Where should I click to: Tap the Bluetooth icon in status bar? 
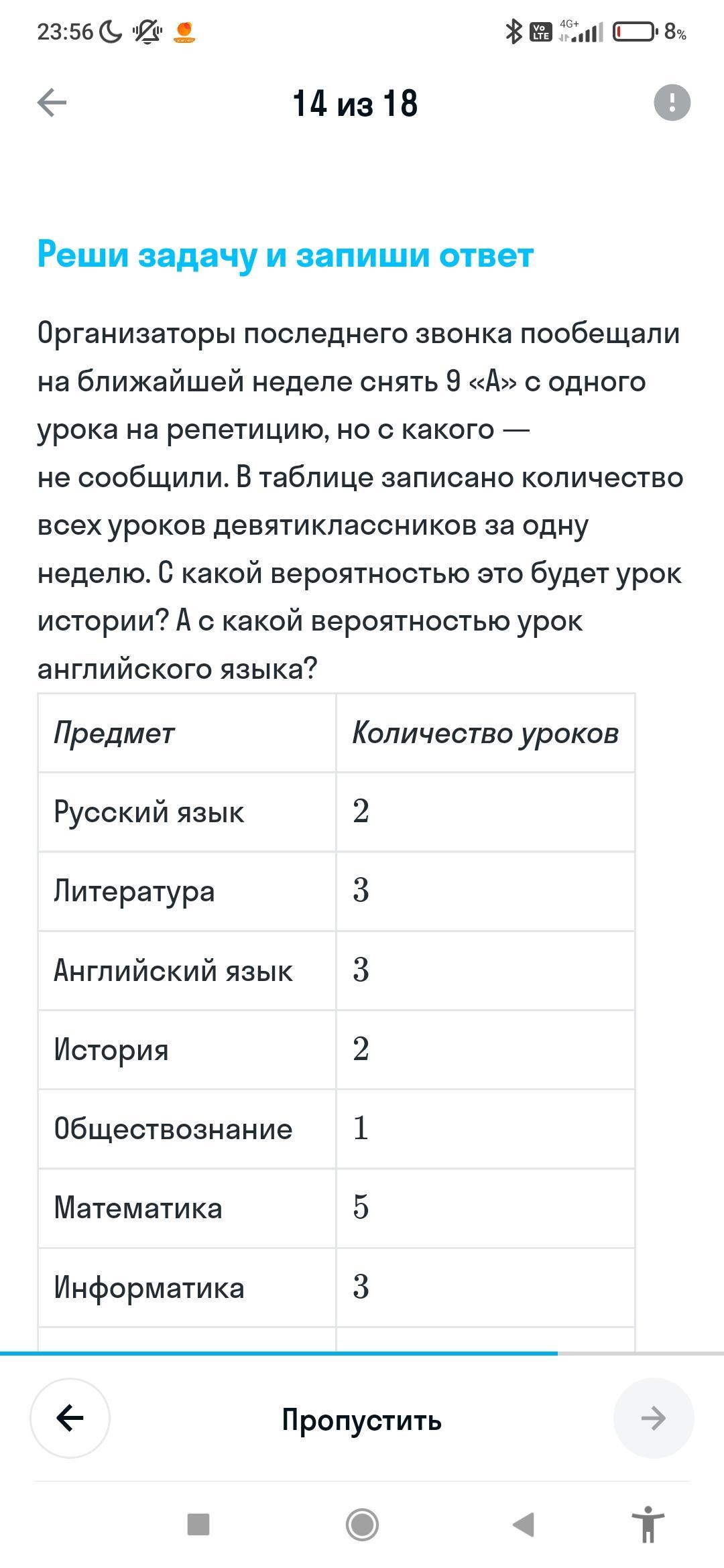(x=514, y=31)
